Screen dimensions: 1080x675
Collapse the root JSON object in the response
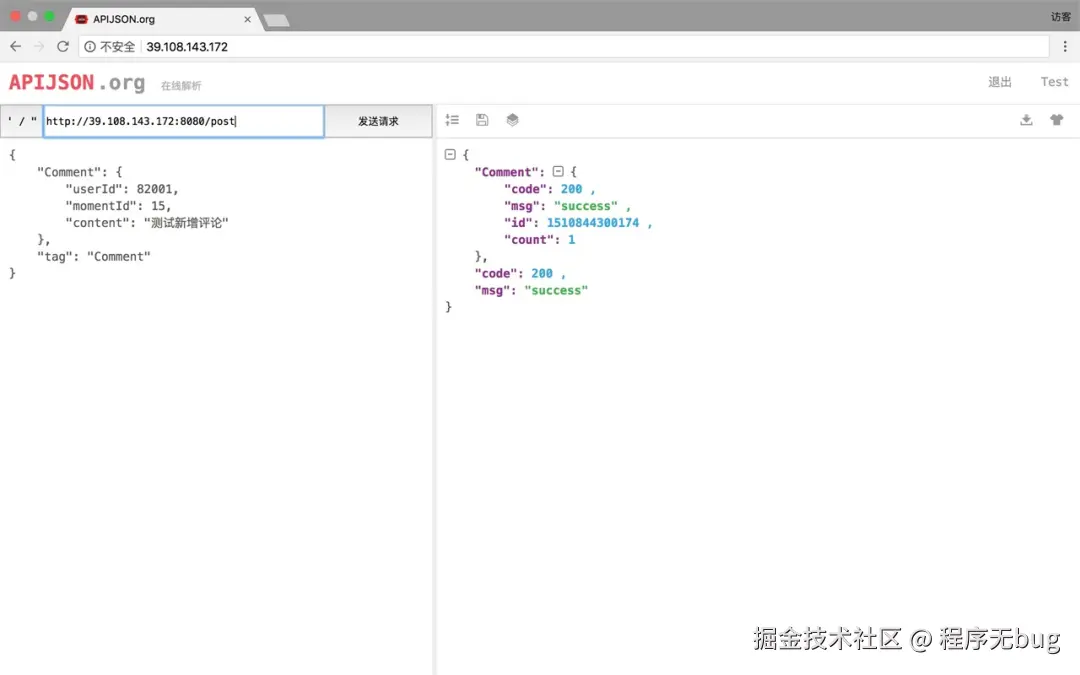coord(450,155)
